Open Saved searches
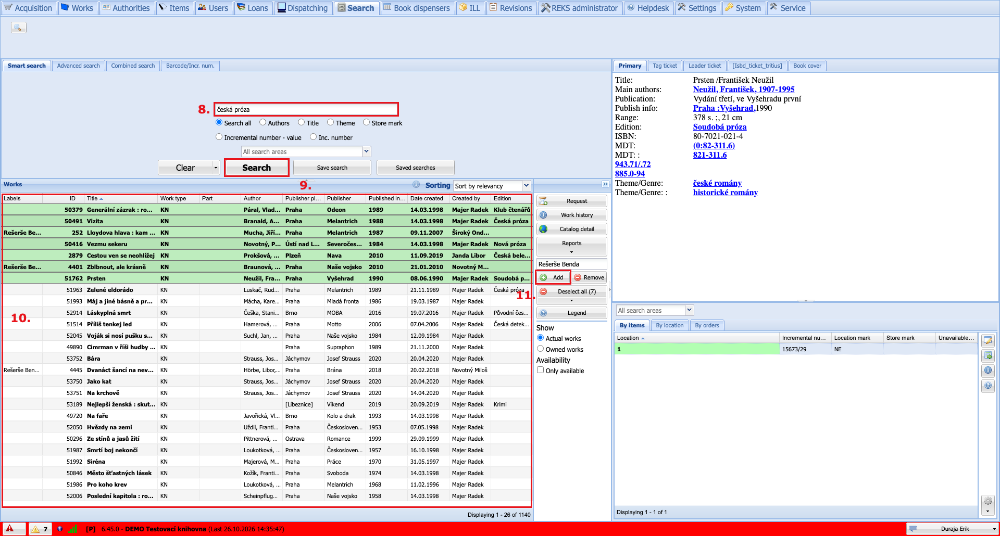1000x536 pixels. [415, 168]
